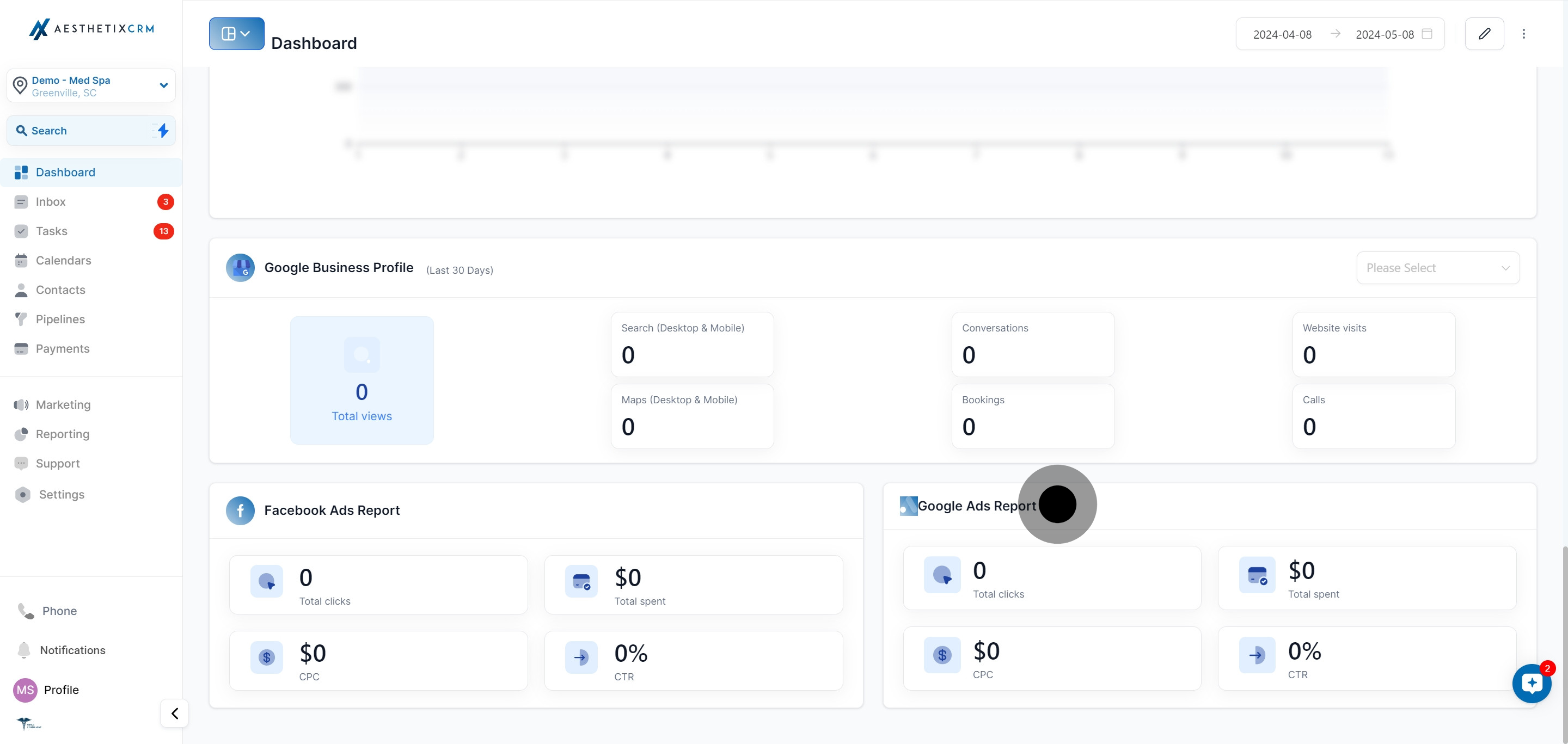This screenshot has width=1568, height=744.
Task: Open the Please Select dropdown
Action: click(1438, 268)
